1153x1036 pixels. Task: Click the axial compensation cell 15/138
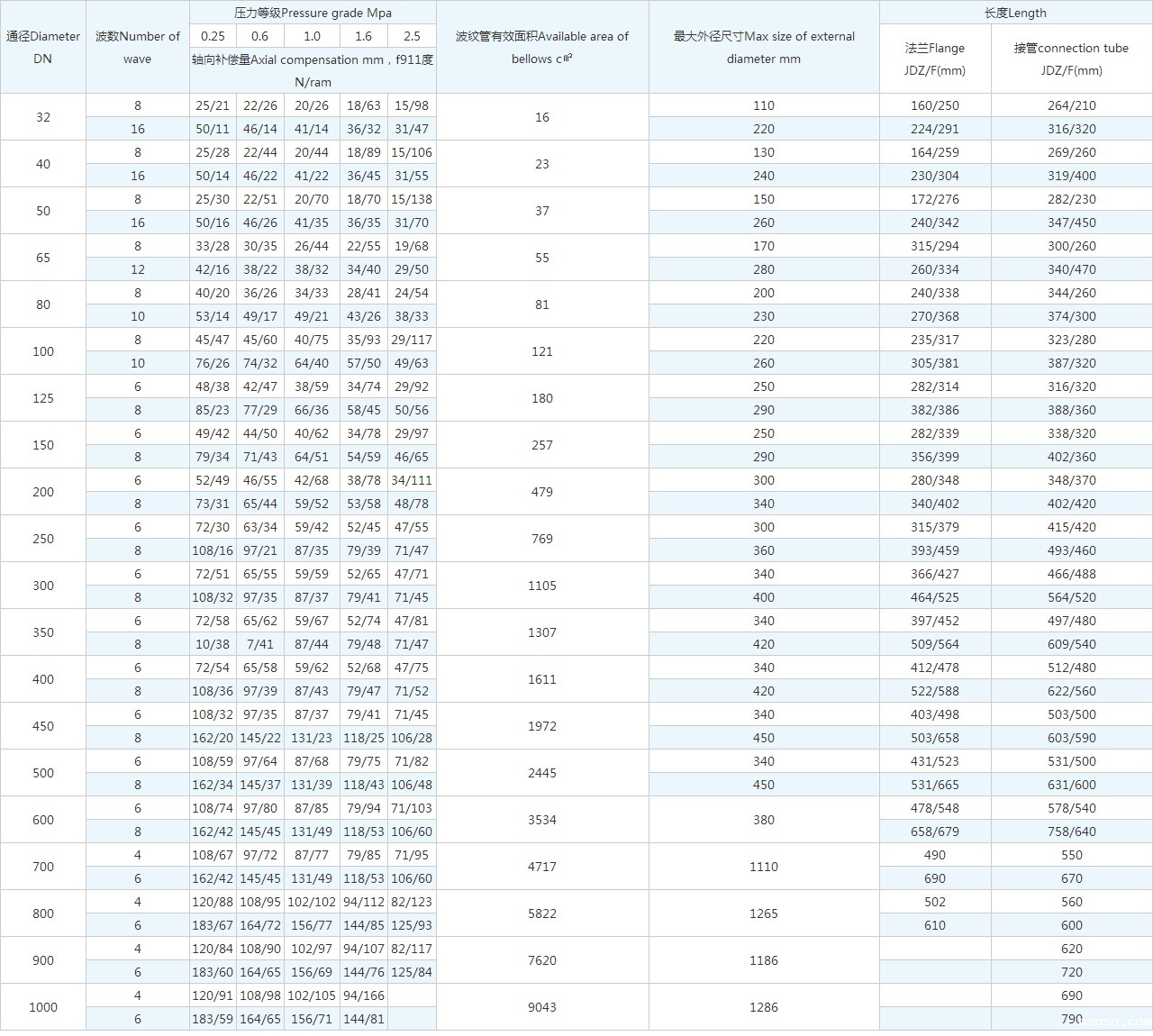[x=412, y=199]
